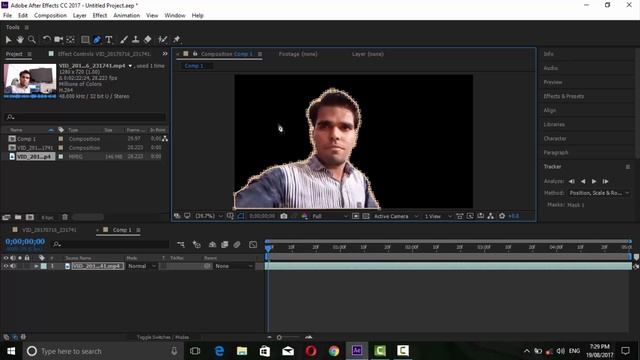
Task: Open the Active Camera view dropdown
Action: click(396, 216)
